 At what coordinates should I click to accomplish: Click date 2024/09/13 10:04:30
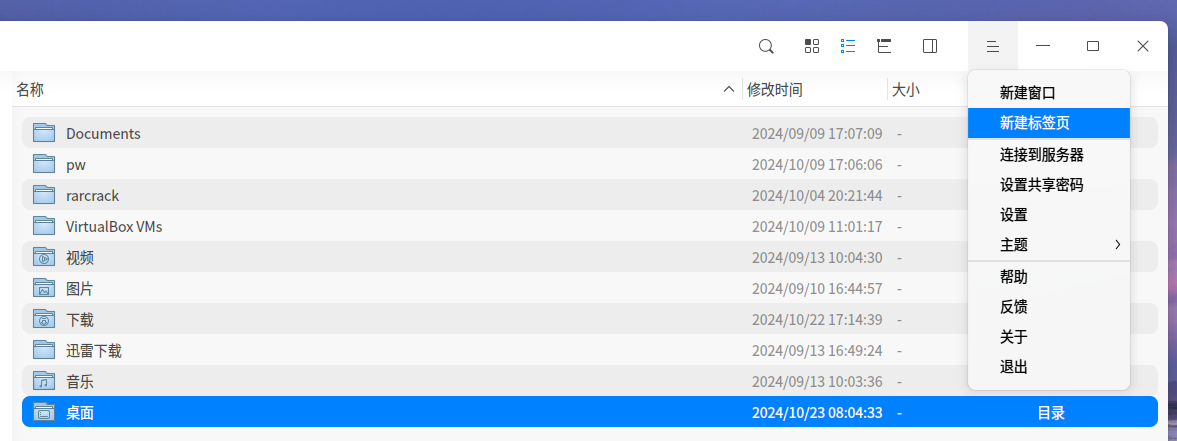tap(817, 258)
